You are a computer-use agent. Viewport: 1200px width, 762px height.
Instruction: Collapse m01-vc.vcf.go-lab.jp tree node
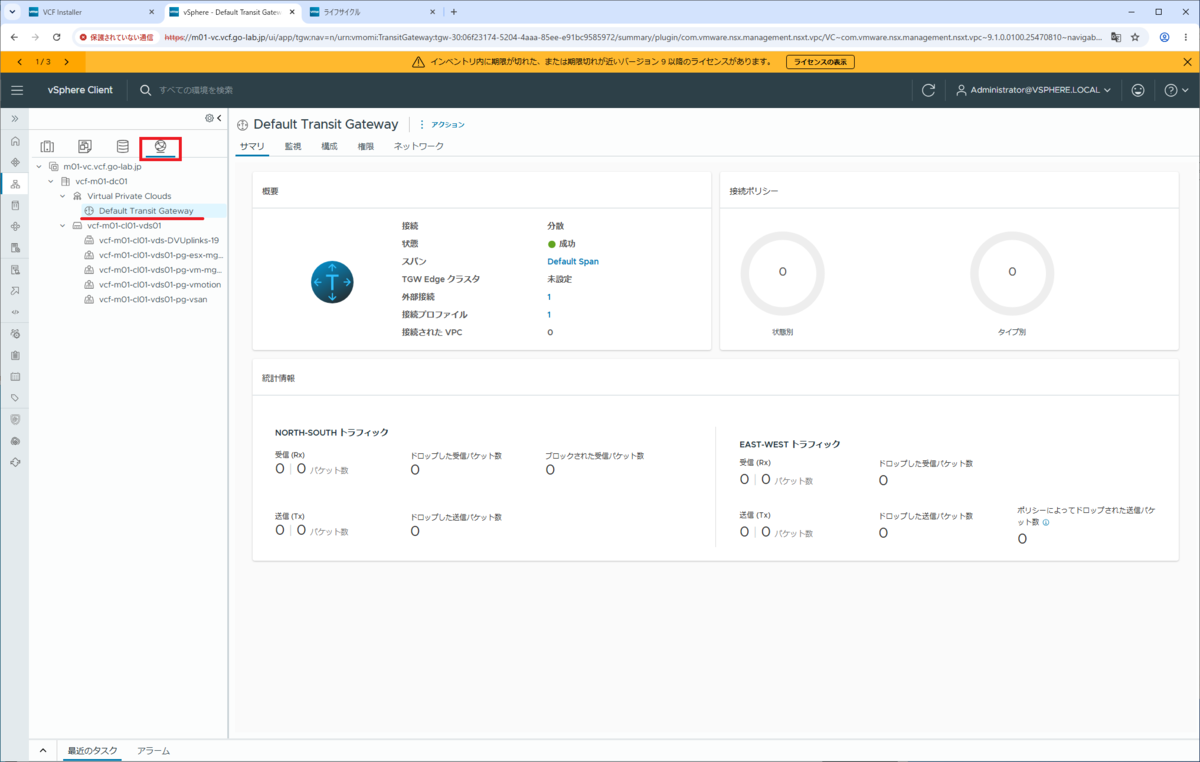click(x=39, y=167)
